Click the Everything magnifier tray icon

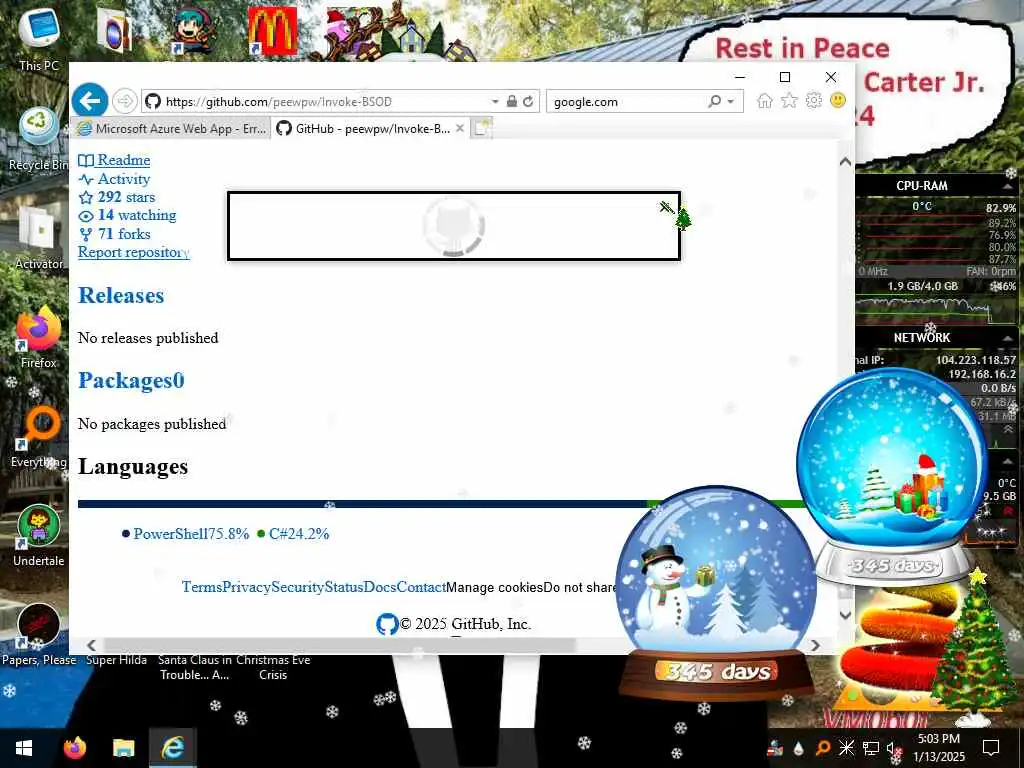(x=823, y=748)
